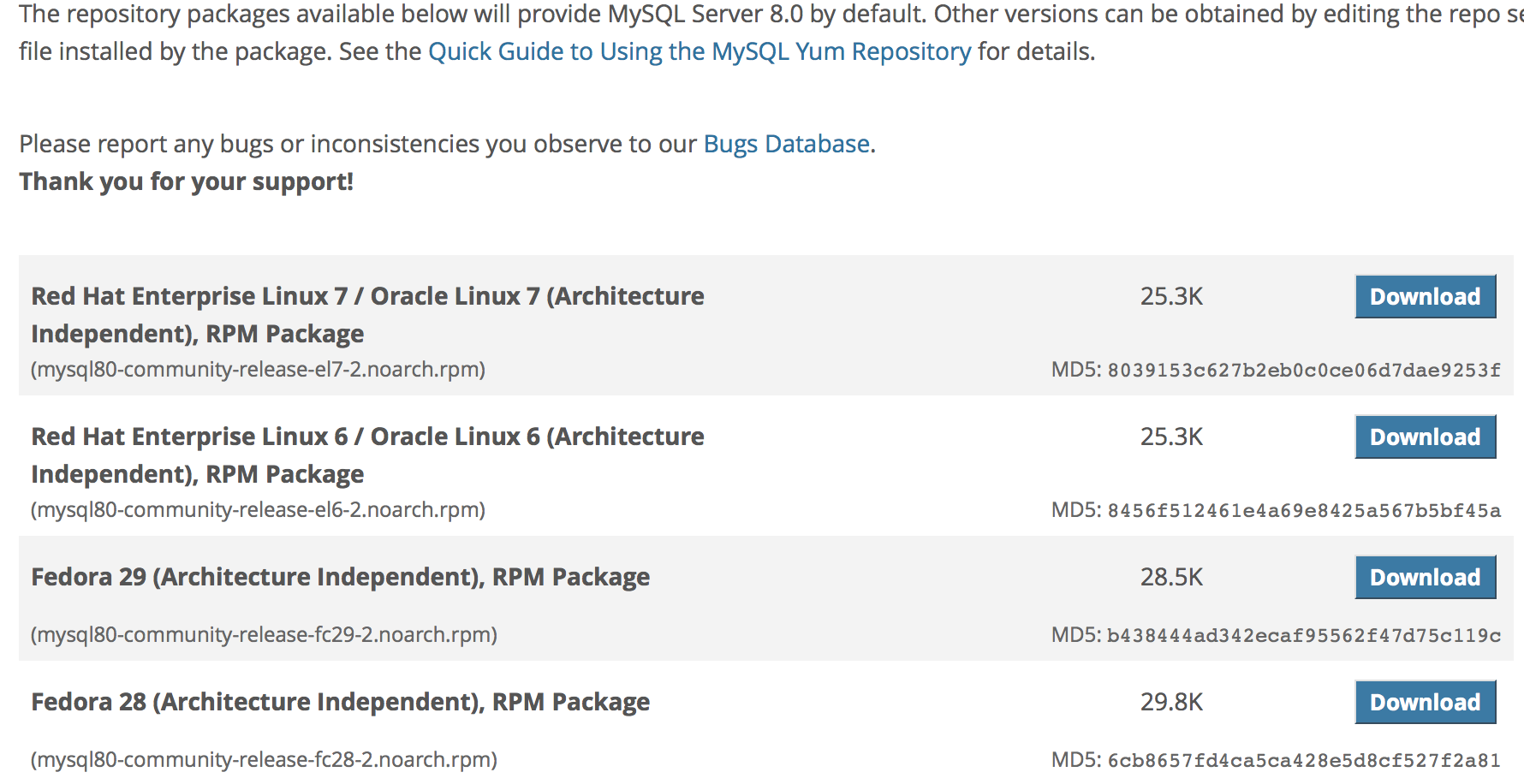This screenshot has width=1524, height=784.
Task: Click the MD5 hash starting with 8039153c
Action: click(x=1303, y=371)
